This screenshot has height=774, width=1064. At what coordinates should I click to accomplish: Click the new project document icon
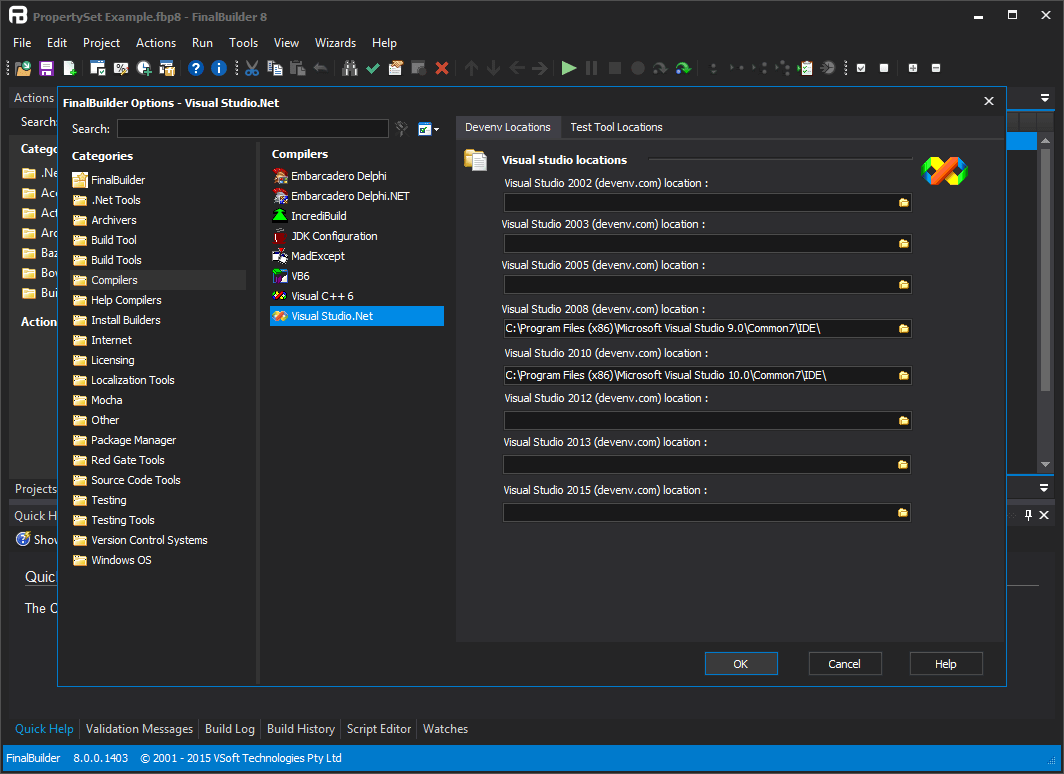pyautogui.click(x=69, y=68)
